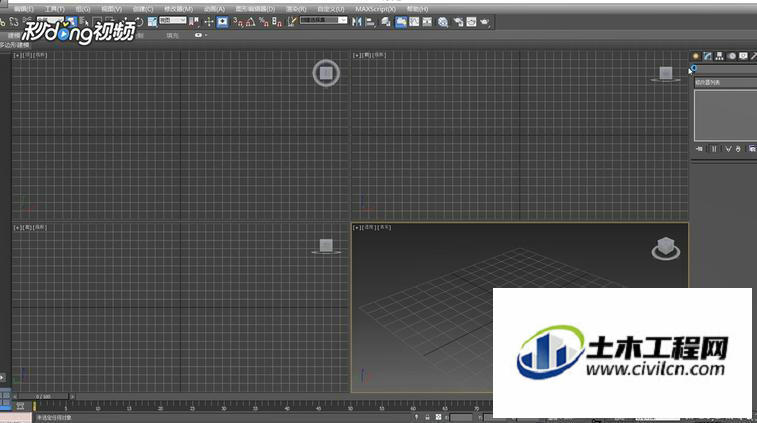Click Configure Modifier Sets icon
The width and height of the screenshot is (757, 423).
752,149
